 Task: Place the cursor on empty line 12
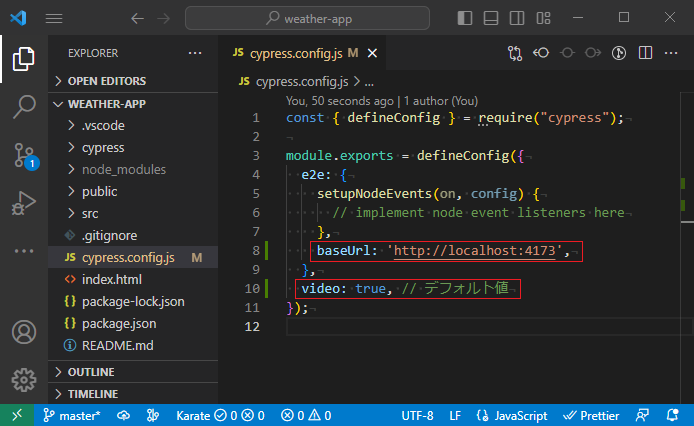487,327
